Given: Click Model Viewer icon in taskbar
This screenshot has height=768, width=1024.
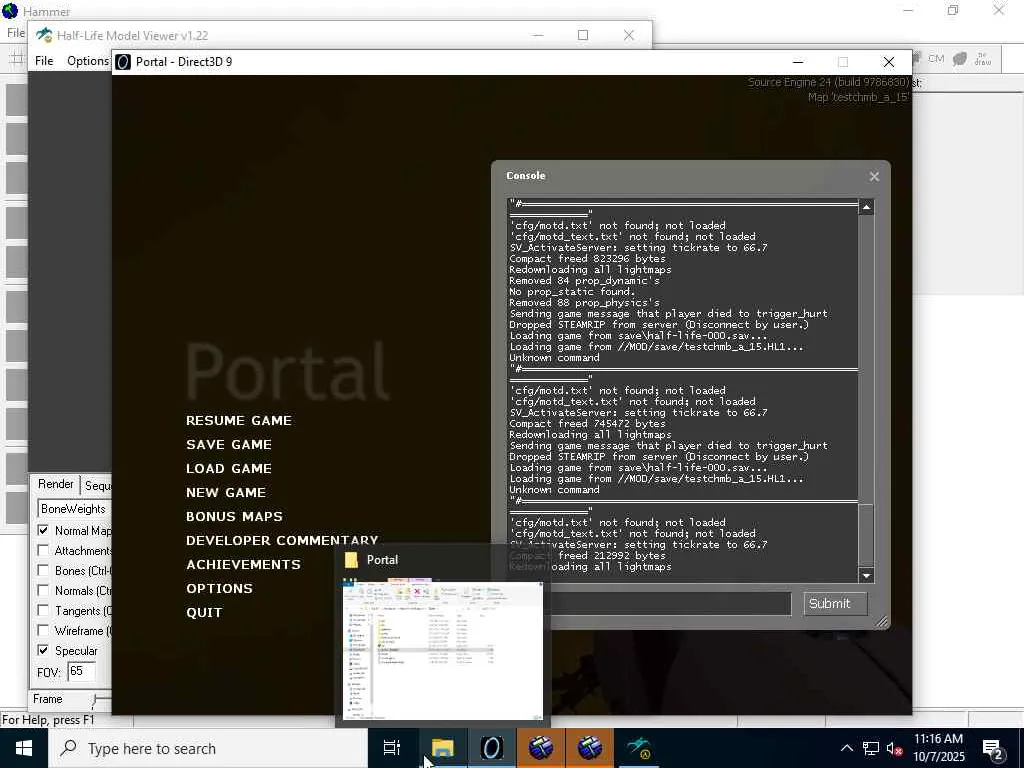Looking at the screenshot, I should 639,748.
